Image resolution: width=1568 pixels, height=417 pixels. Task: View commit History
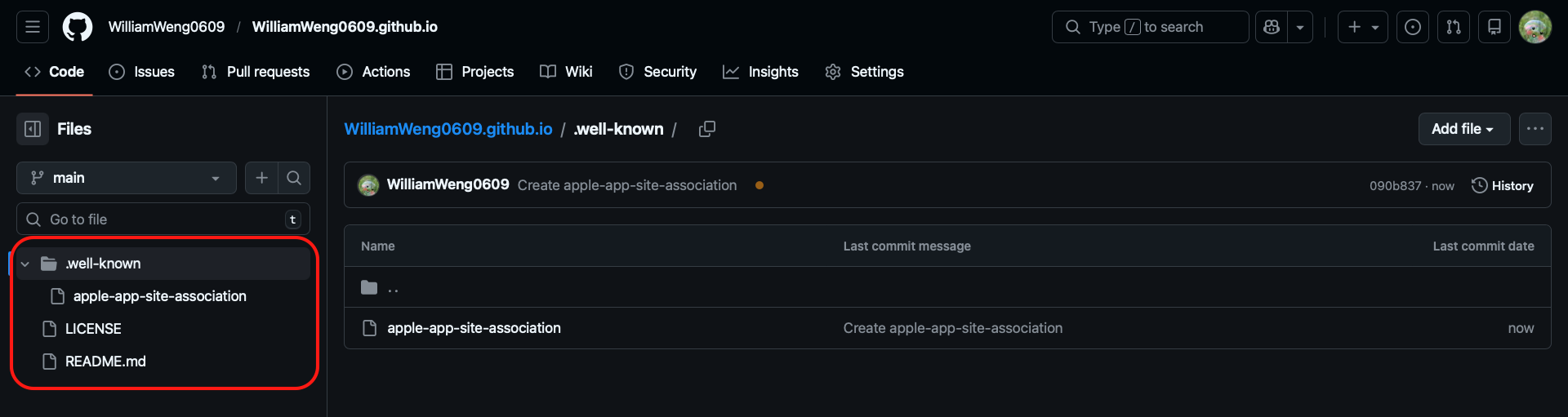1503,185
